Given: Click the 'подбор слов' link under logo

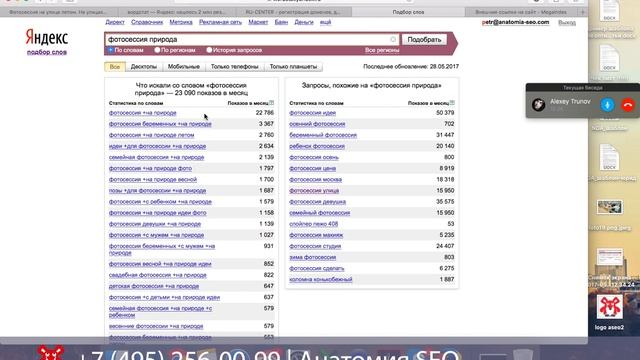Looking at the screenshot, I should 47,52.
